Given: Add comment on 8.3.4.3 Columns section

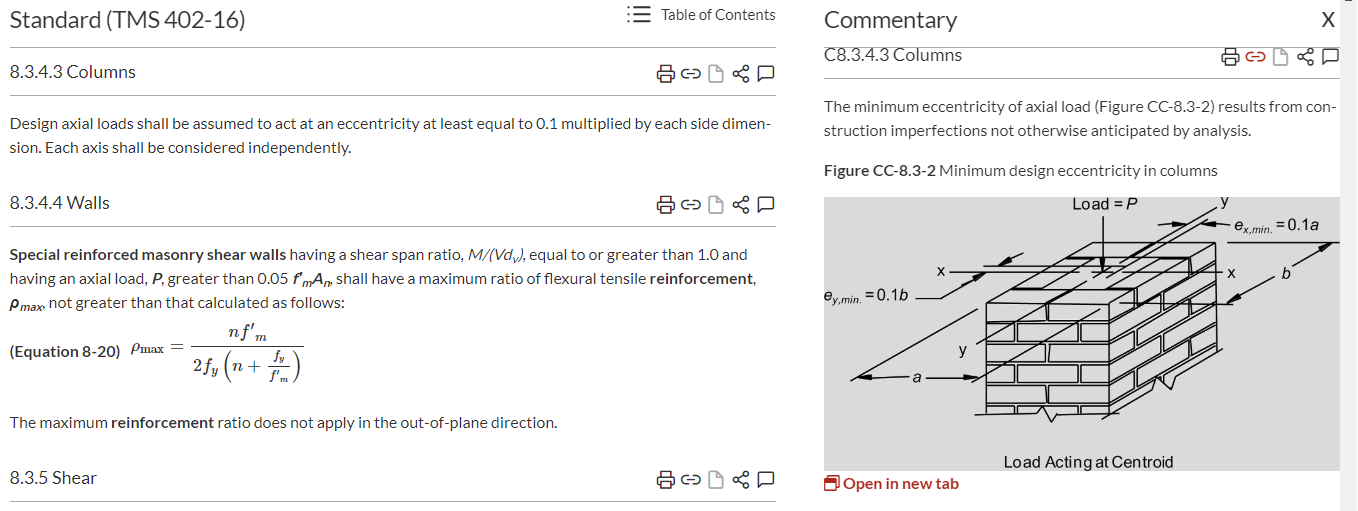Looking at the screenshot, I should point(767,74).
